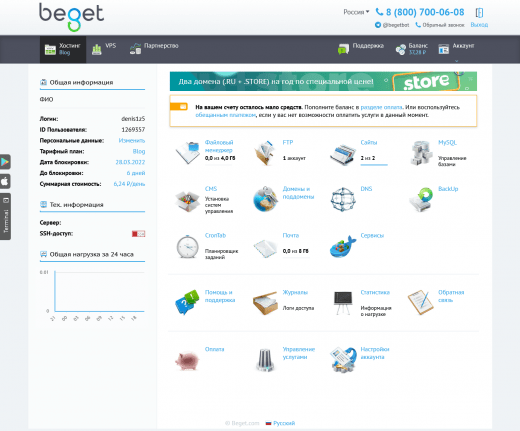Click the 6,24 ₽/день cost link
Viewport: 520px width, 431px height.
tap(129, 184)
